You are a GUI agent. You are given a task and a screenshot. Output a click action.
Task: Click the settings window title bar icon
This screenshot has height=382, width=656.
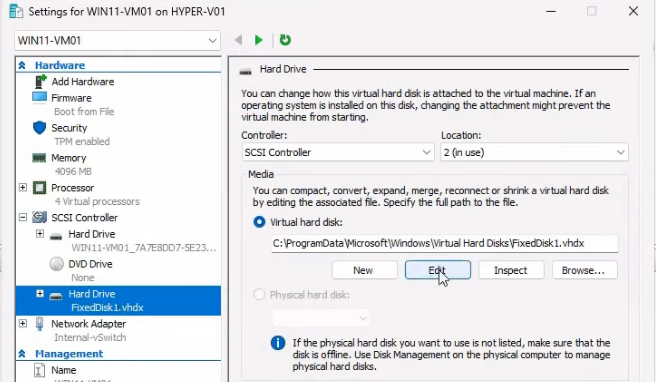click(x=16, y=11)
